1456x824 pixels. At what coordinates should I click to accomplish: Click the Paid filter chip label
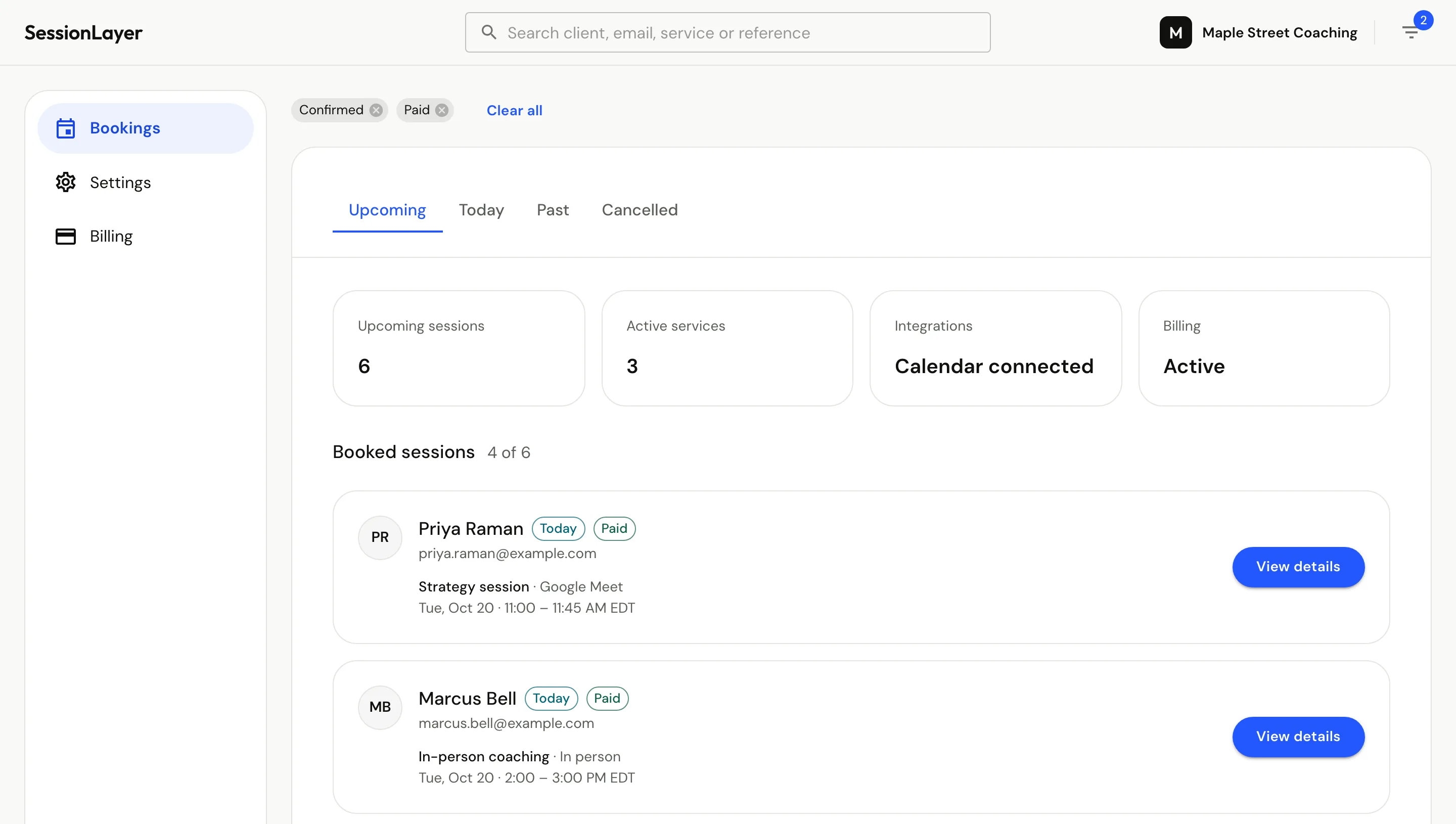[x=417, y=110]
